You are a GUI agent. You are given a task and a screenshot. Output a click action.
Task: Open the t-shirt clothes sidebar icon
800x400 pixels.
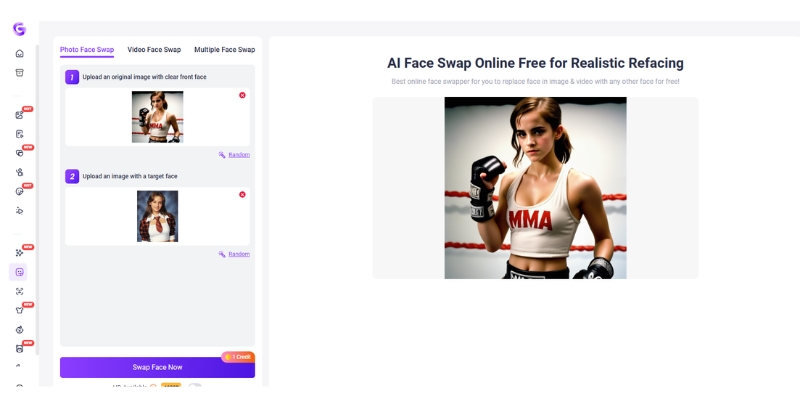coord(19,310)
